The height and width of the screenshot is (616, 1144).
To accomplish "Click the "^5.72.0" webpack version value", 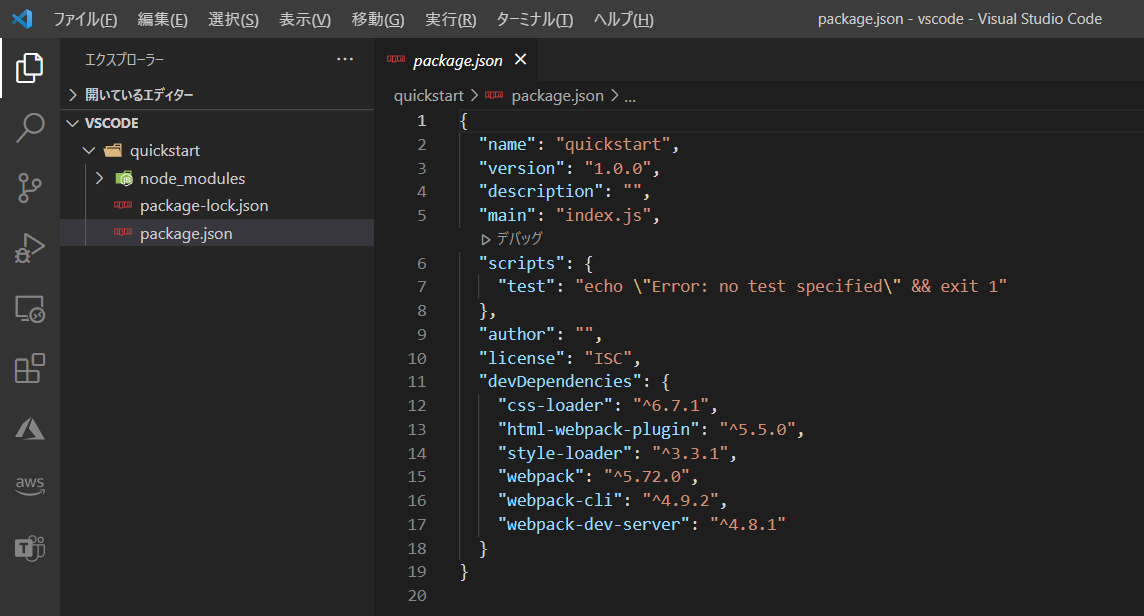I will tap(647, 477).
